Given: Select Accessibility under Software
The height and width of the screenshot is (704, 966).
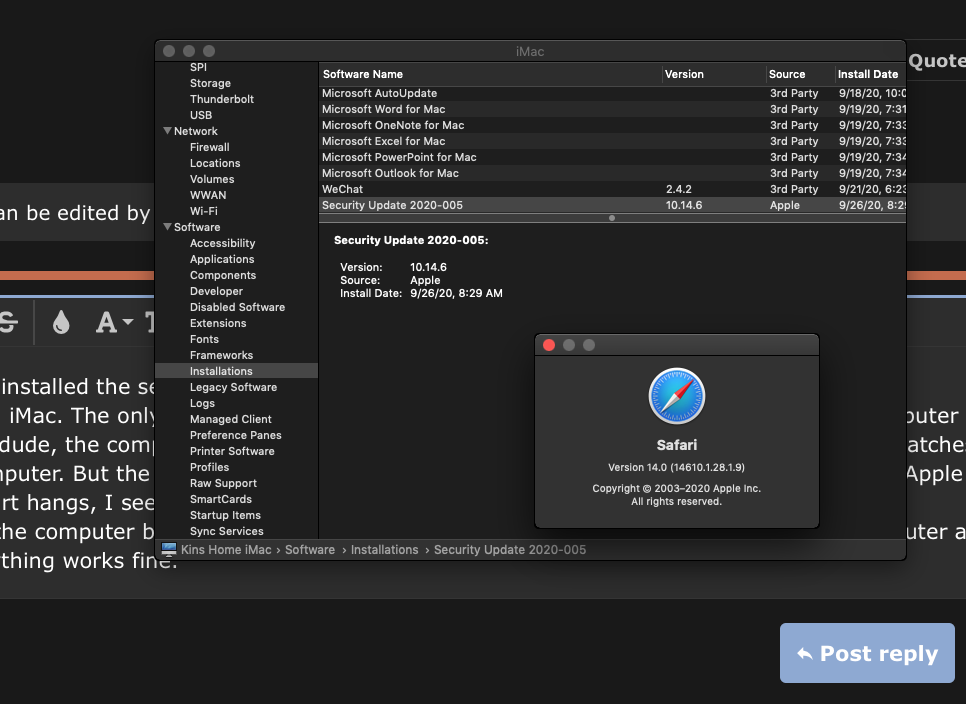Looking at the screenshot, I should 222,243.
